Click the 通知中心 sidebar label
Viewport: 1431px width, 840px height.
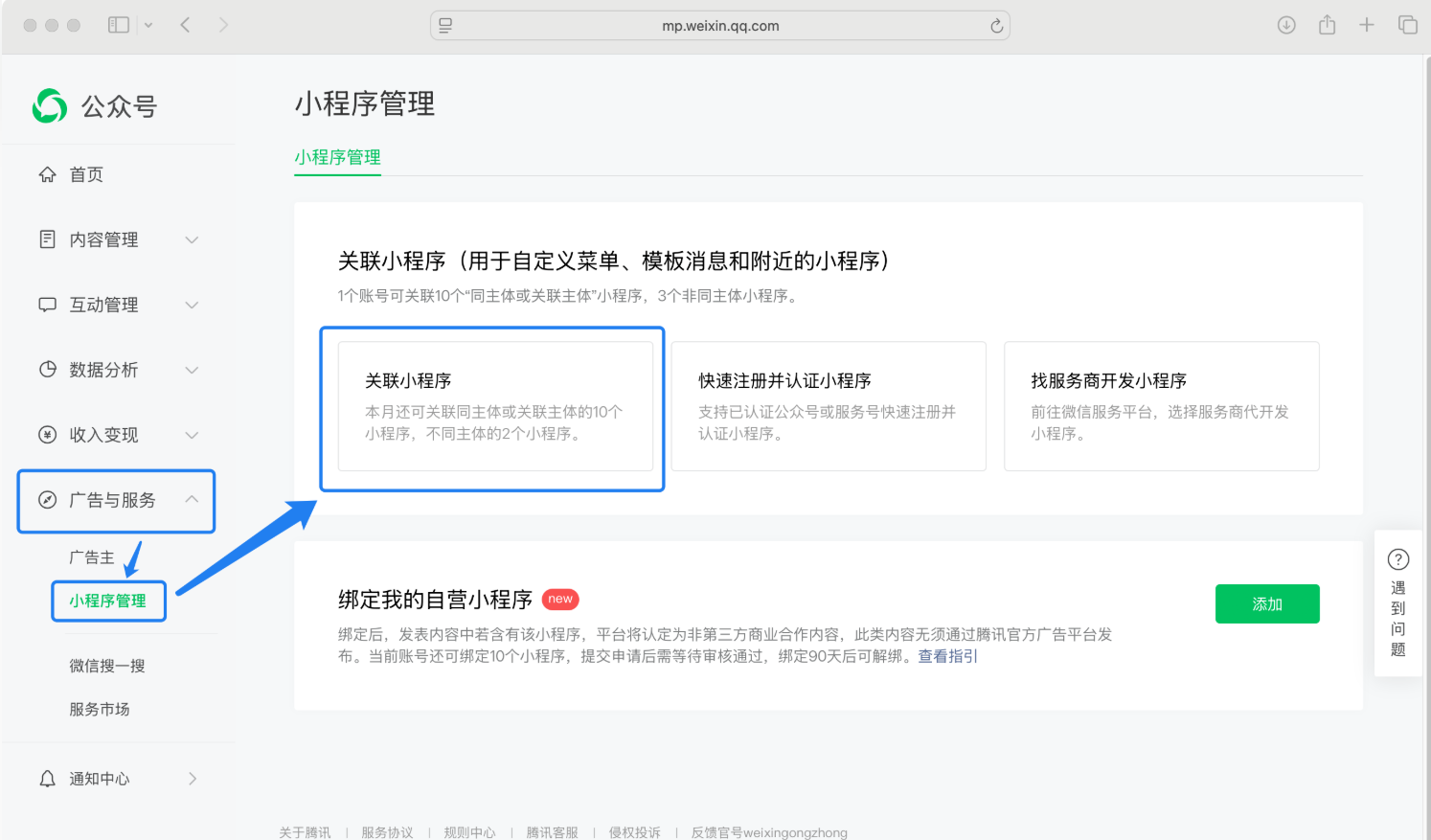(100, 779)
